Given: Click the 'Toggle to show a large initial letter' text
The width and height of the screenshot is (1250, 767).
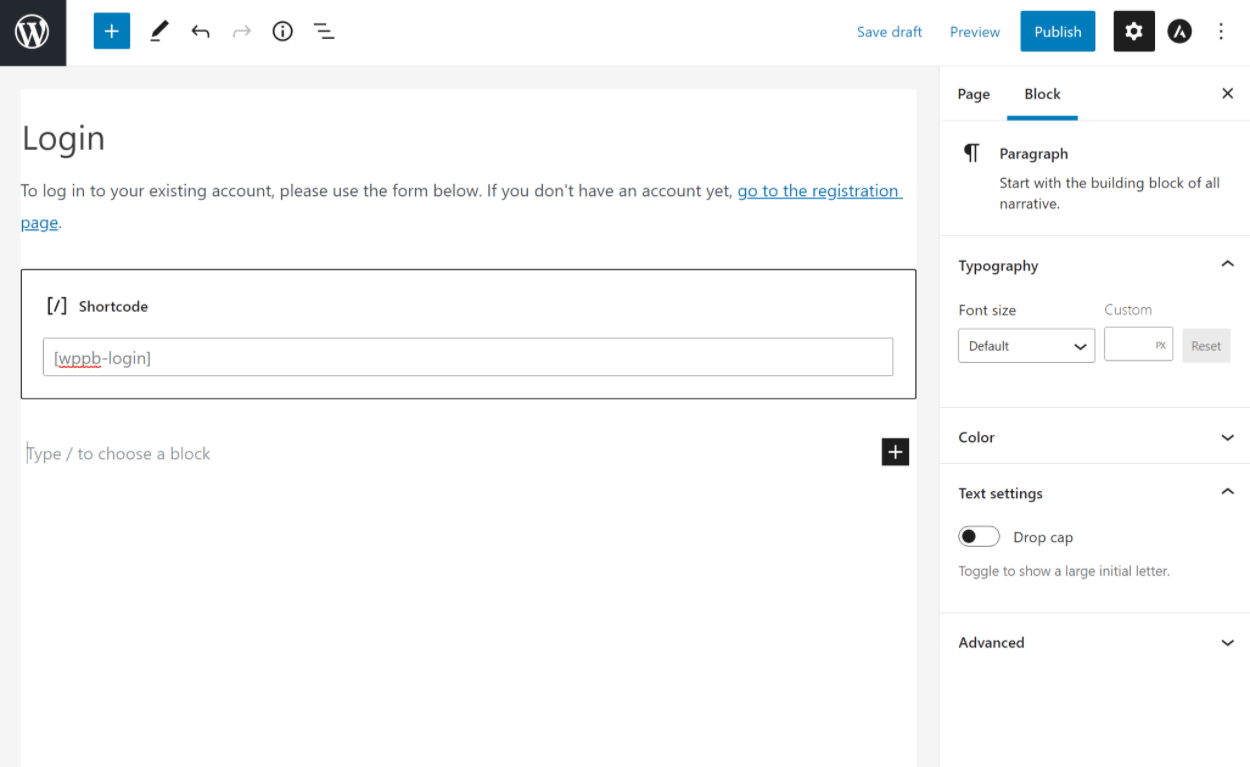Looking at the screenshot, I should (x=1064, y=571).
